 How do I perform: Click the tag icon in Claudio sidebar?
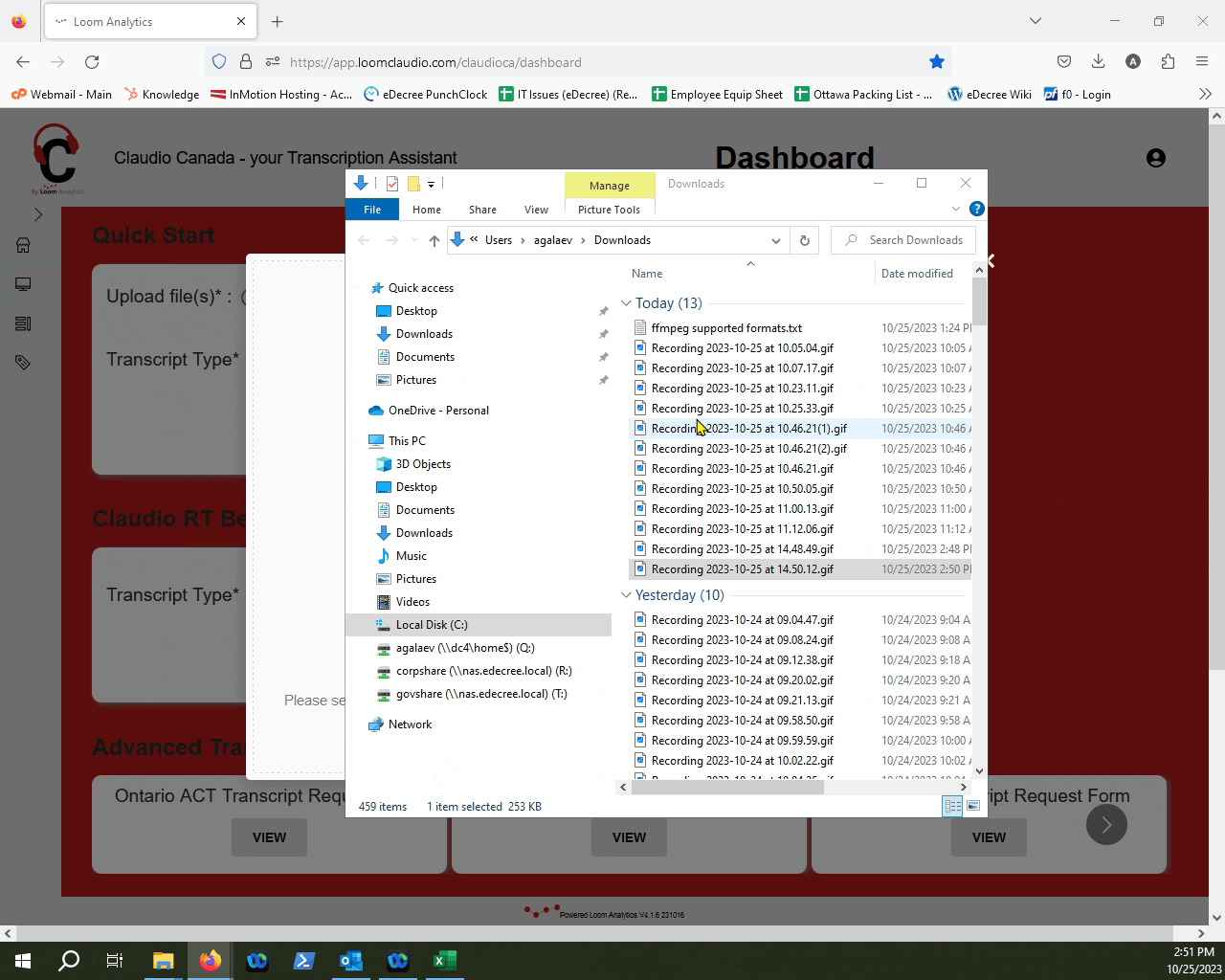pos(23,363)
